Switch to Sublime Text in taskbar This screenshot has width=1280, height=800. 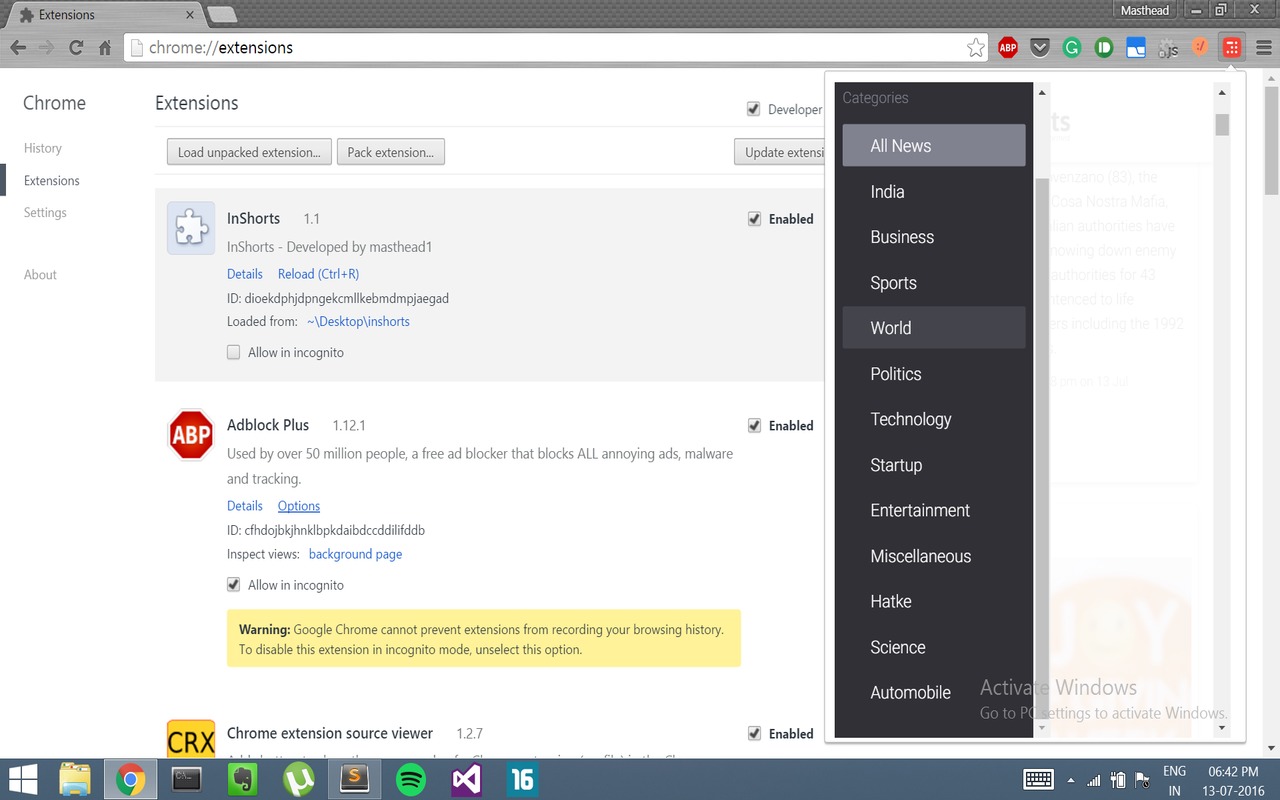(355, 779)
